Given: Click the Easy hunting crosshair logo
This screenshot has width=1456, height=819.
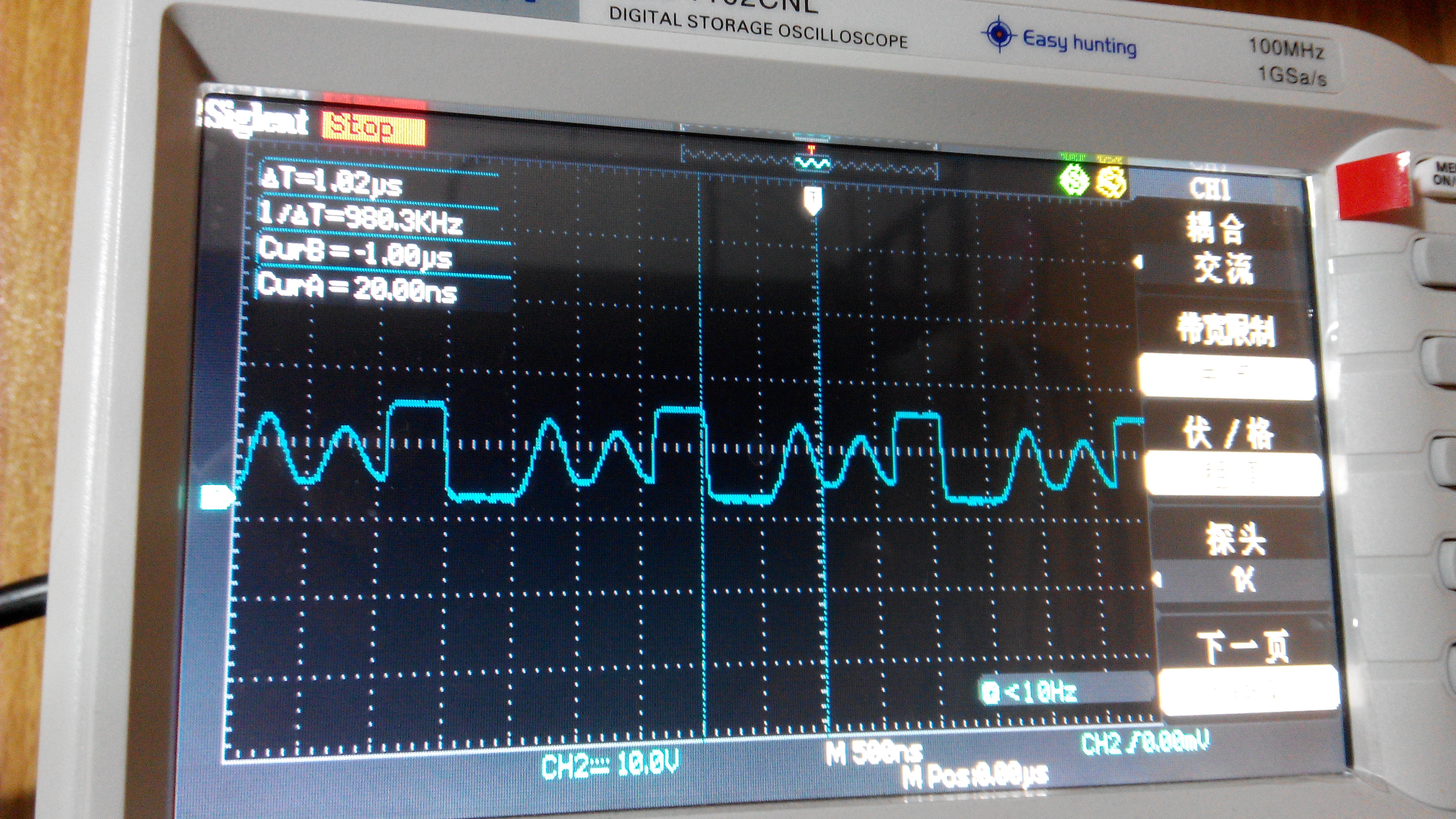Looking at the screenshot, I should click(999, 34).
